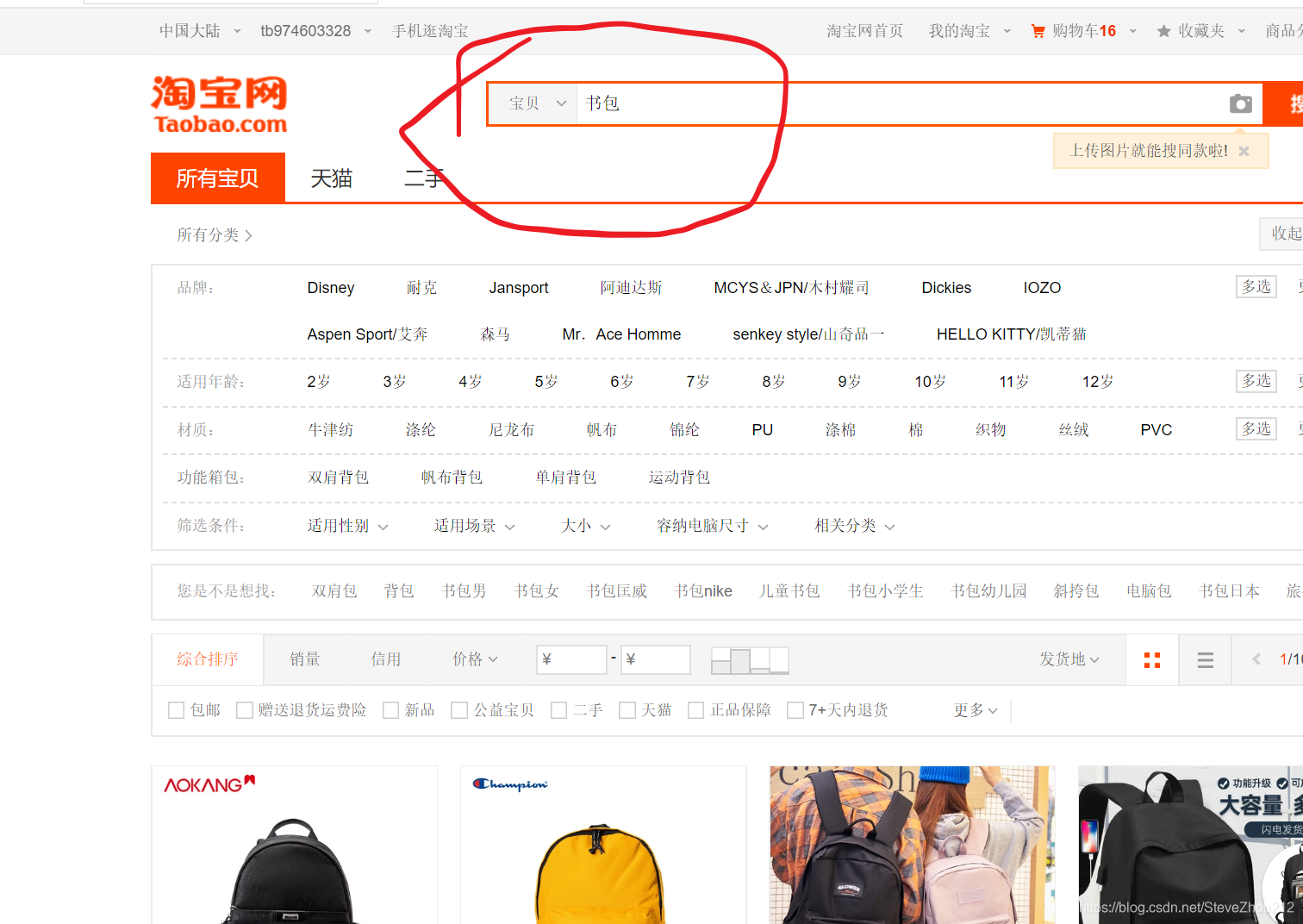The image size is (1303, 924).
Task: Click the minimum price input field
Action: [571, 659]
